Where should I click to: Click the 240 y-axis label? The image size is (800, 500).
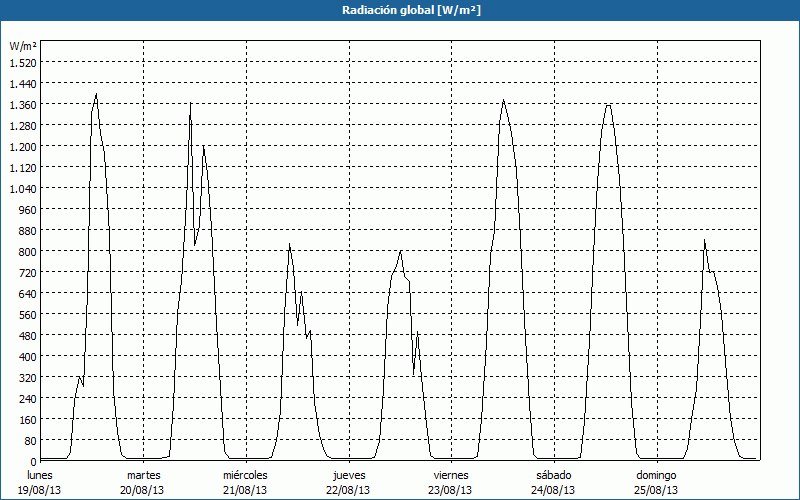click(28, 398)
